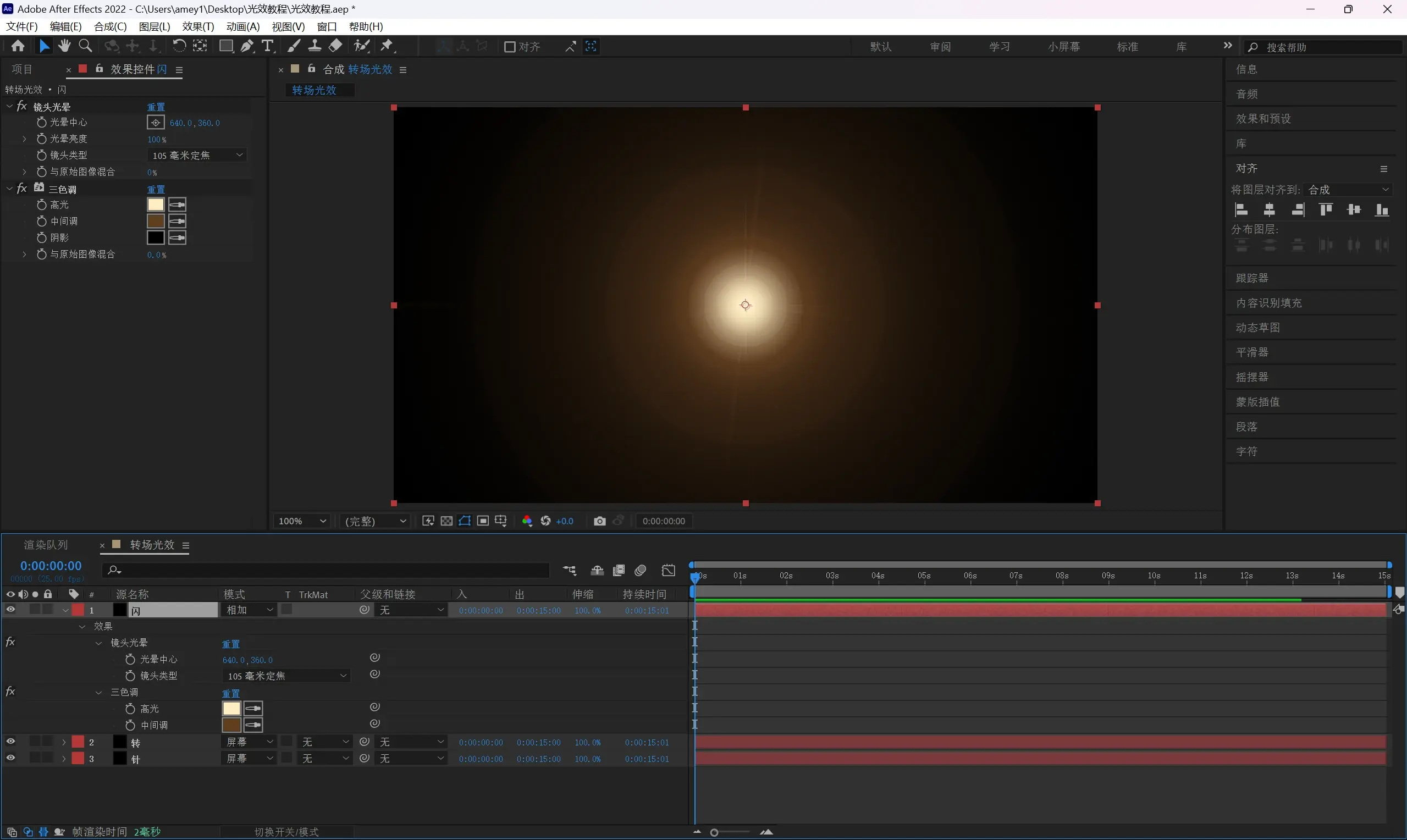Click the midtone eyedropper in effect controls
1407x840 pixels.
coord(177,222)
